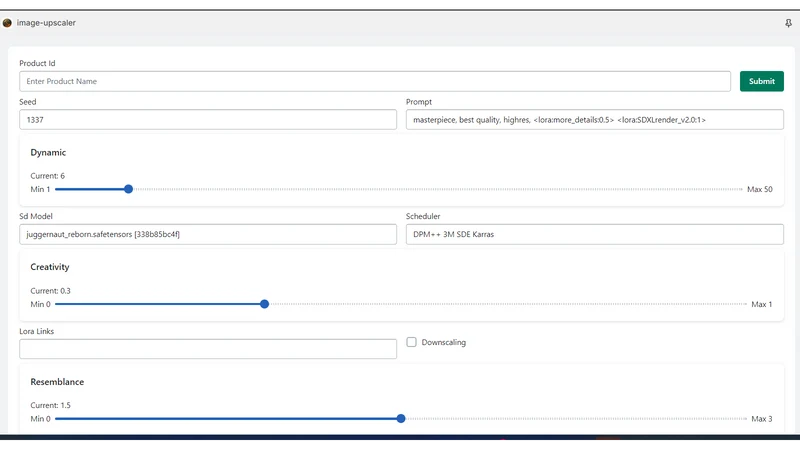Image resolution: width=800 pixels, height=450 pixels.
Task: Click the Resemblance slider handle
Action: 401,418
